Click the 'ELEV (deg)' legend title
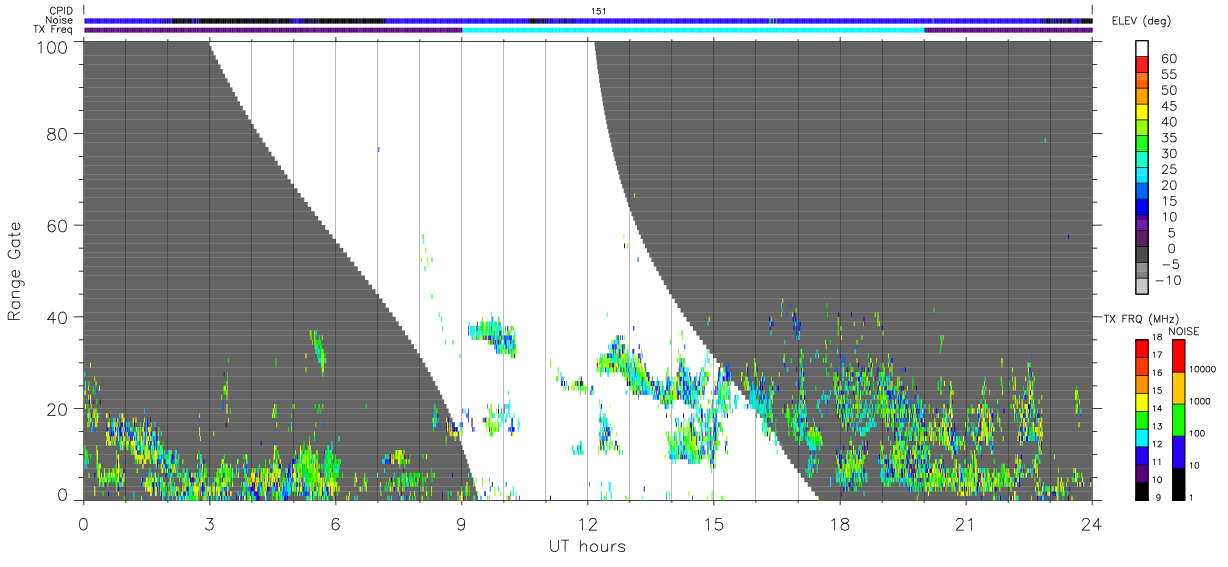 [1142, 21]
